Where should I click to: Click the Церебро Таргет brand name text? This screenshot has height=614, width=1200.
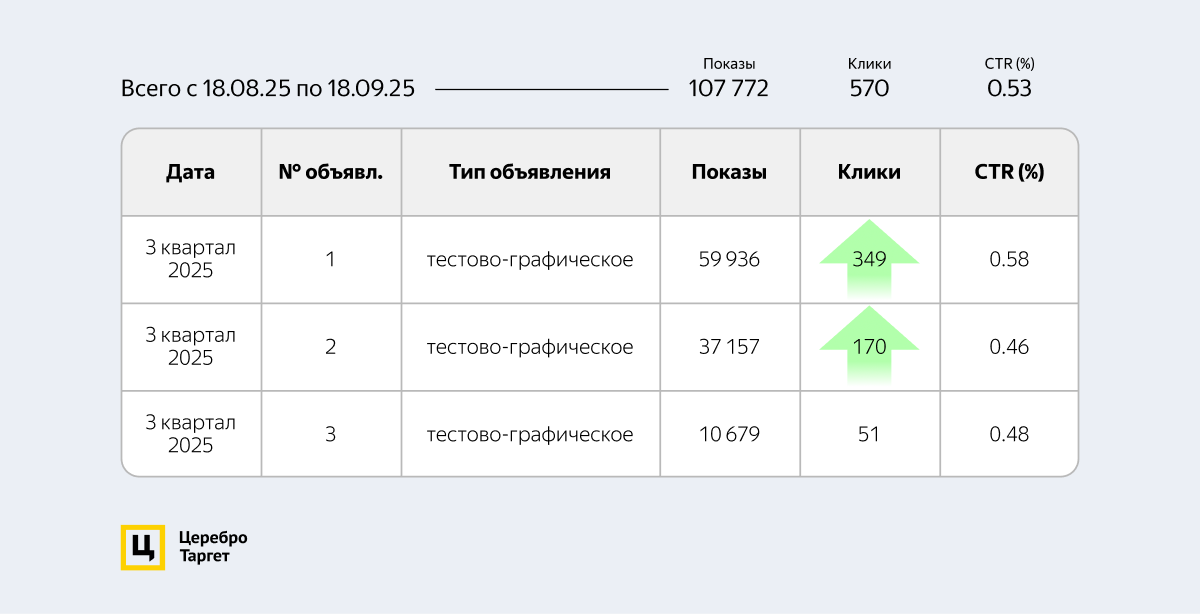pos(212,547)
